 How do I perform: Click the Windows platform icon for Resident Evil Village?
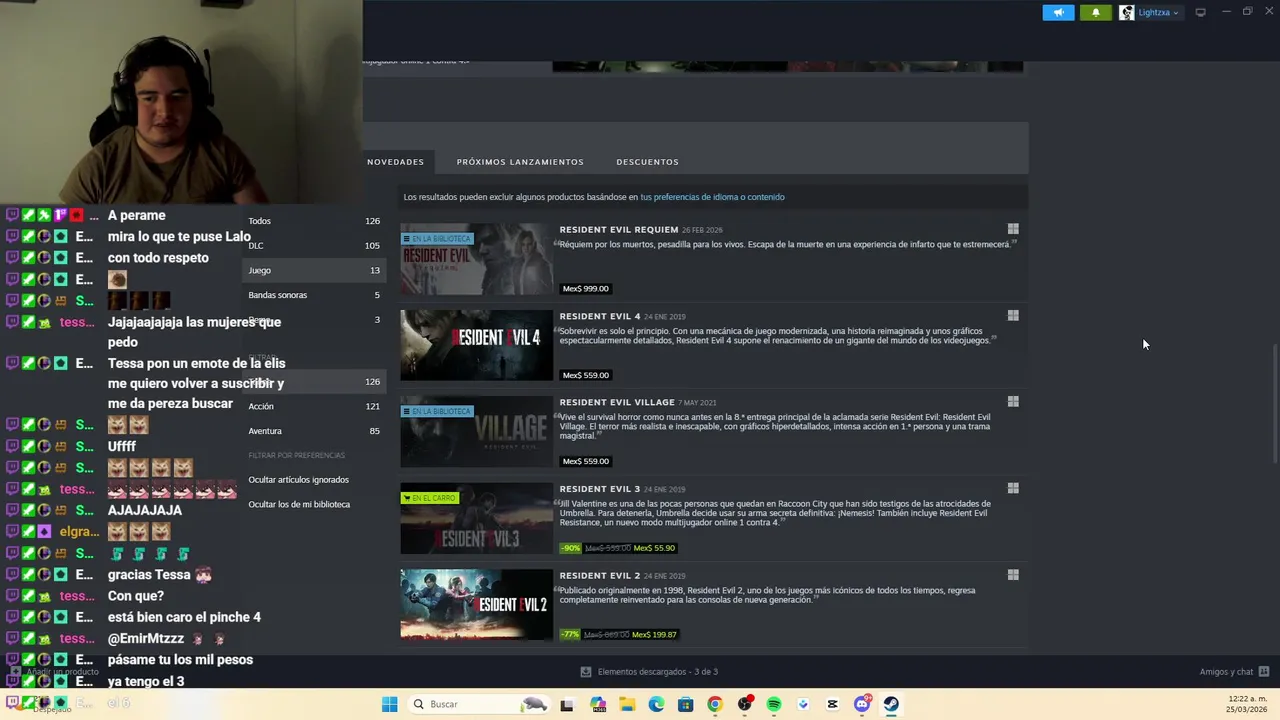tap(1013, 402)
